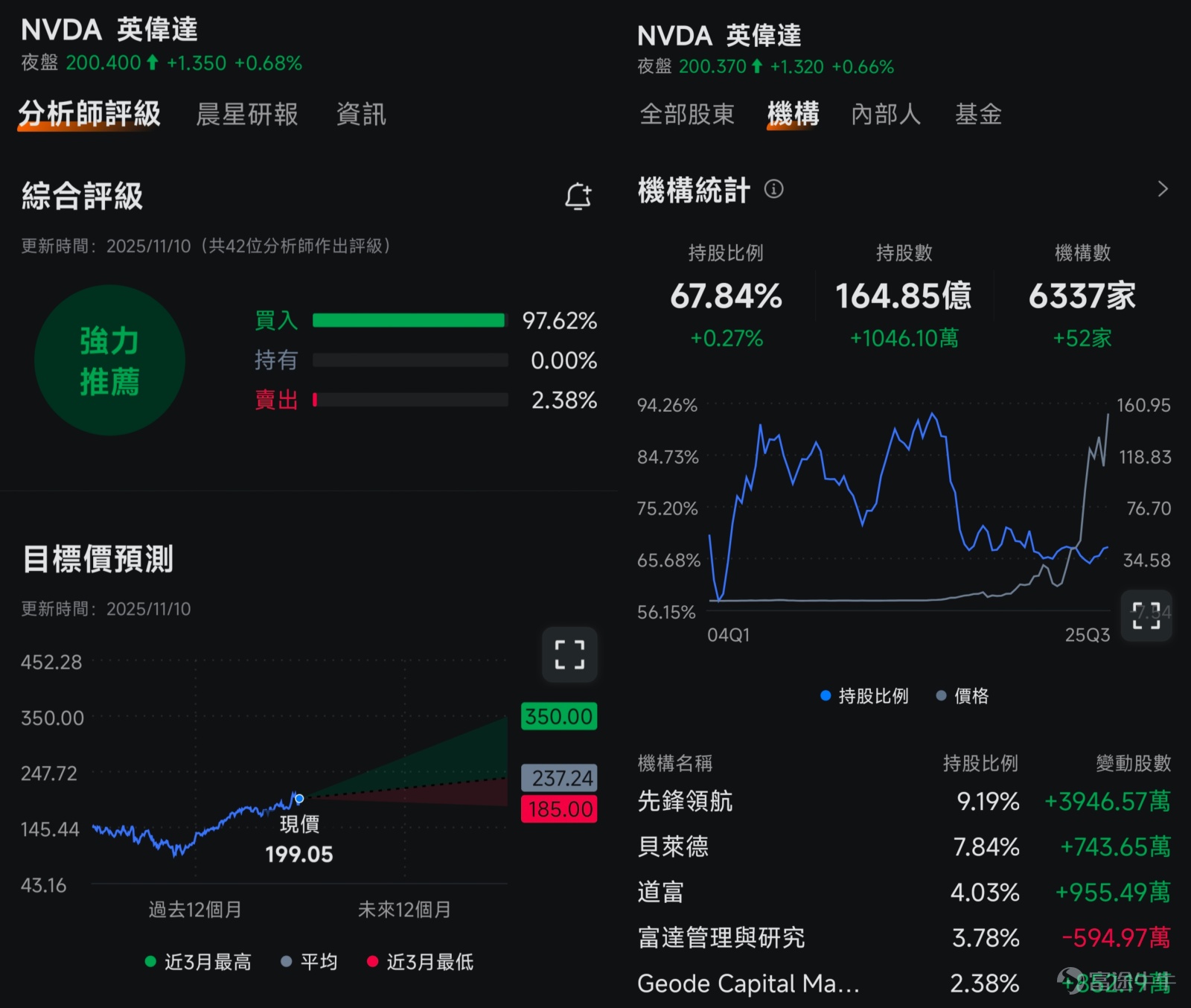Viewport: 1191px width, 1008px height.
Task: Toggle the 近3月最低 legend item
Action: pos(421,962)
